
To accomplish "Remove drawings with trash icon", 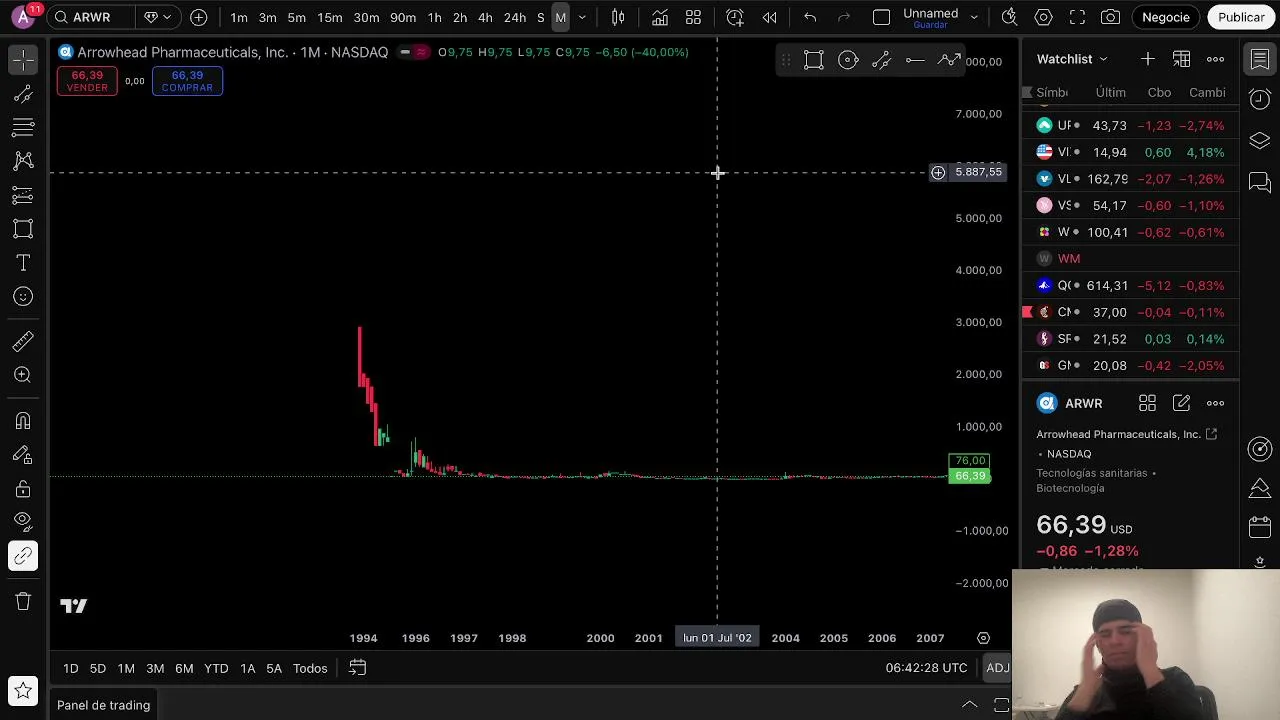I will tap(23, 601).
